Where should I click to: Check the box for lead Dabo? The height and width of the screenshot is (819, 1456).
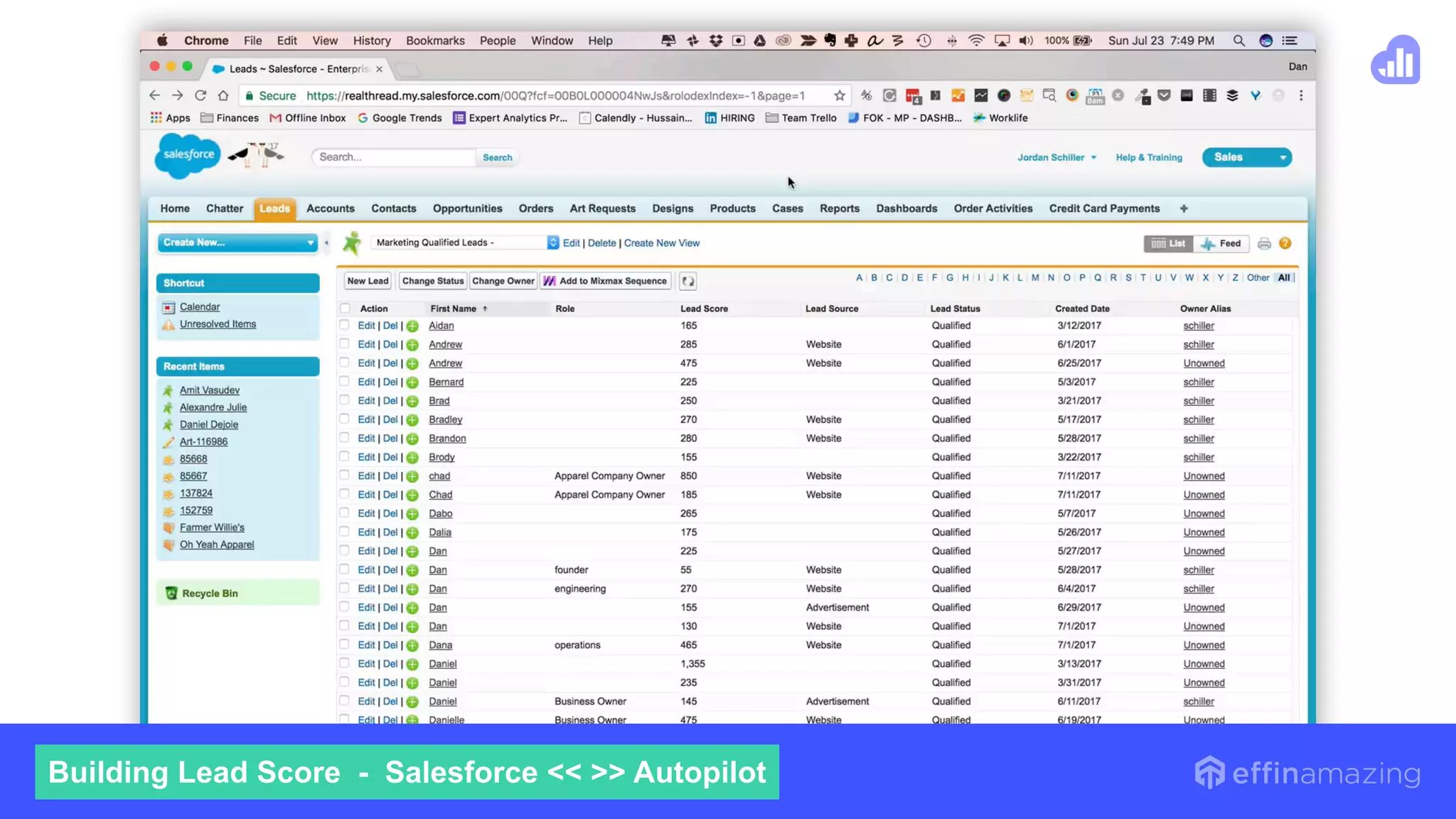345,513
